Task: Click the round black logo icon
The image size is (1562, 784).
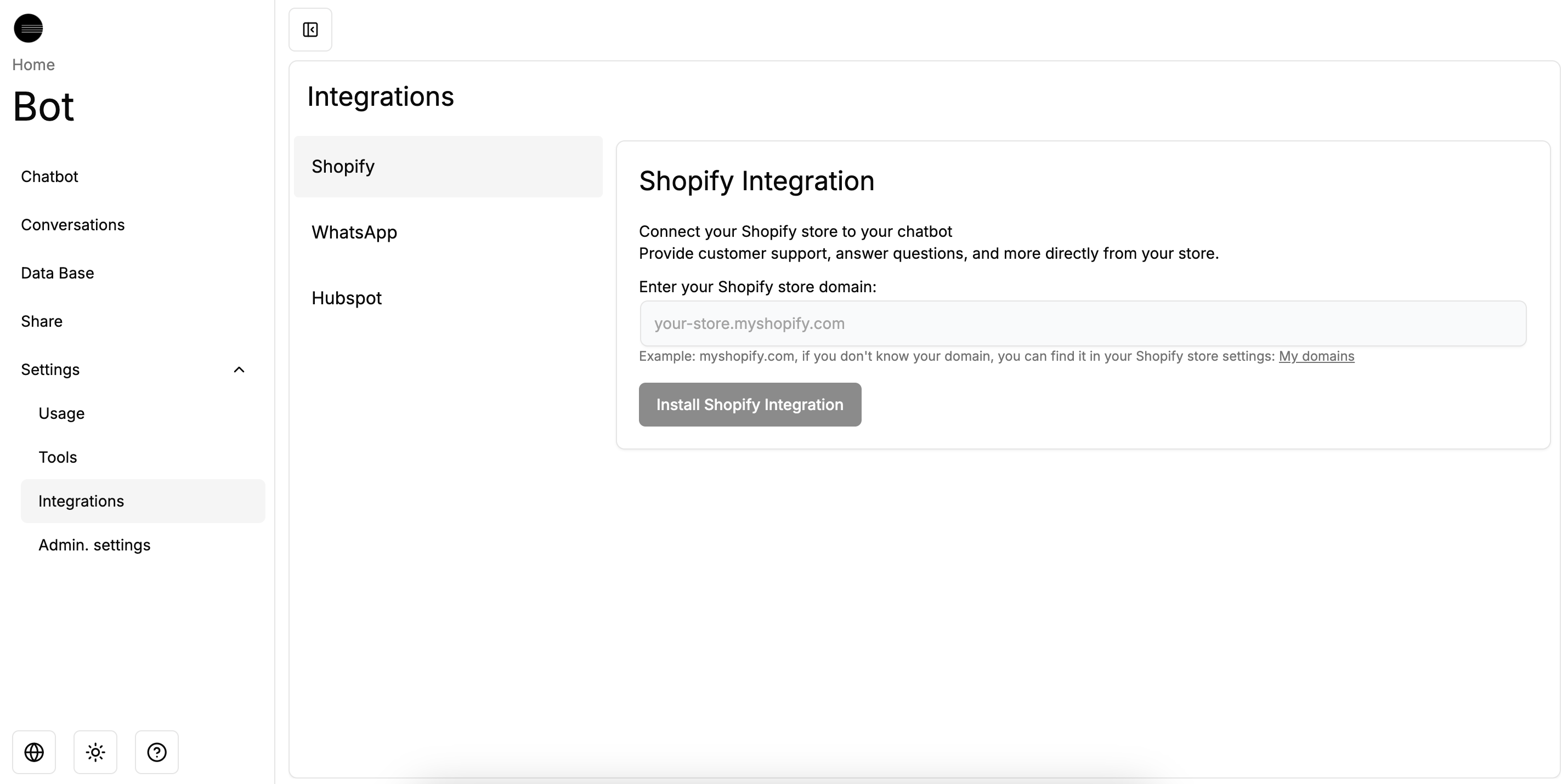Action: (x=29, y=28)
